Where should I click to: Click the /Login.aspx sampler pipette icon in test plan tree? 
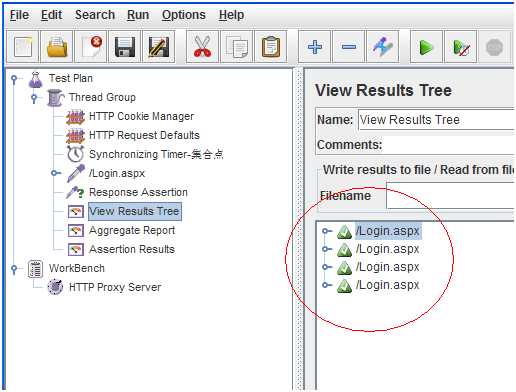(x=76, y=173)
